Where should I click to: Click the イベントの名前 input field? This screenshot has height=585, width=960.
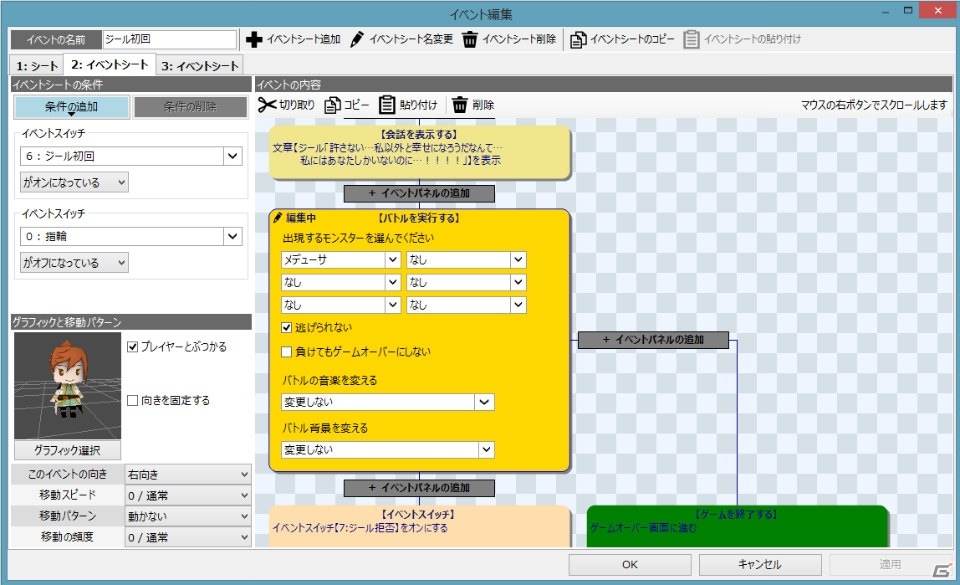pos(170,39)
